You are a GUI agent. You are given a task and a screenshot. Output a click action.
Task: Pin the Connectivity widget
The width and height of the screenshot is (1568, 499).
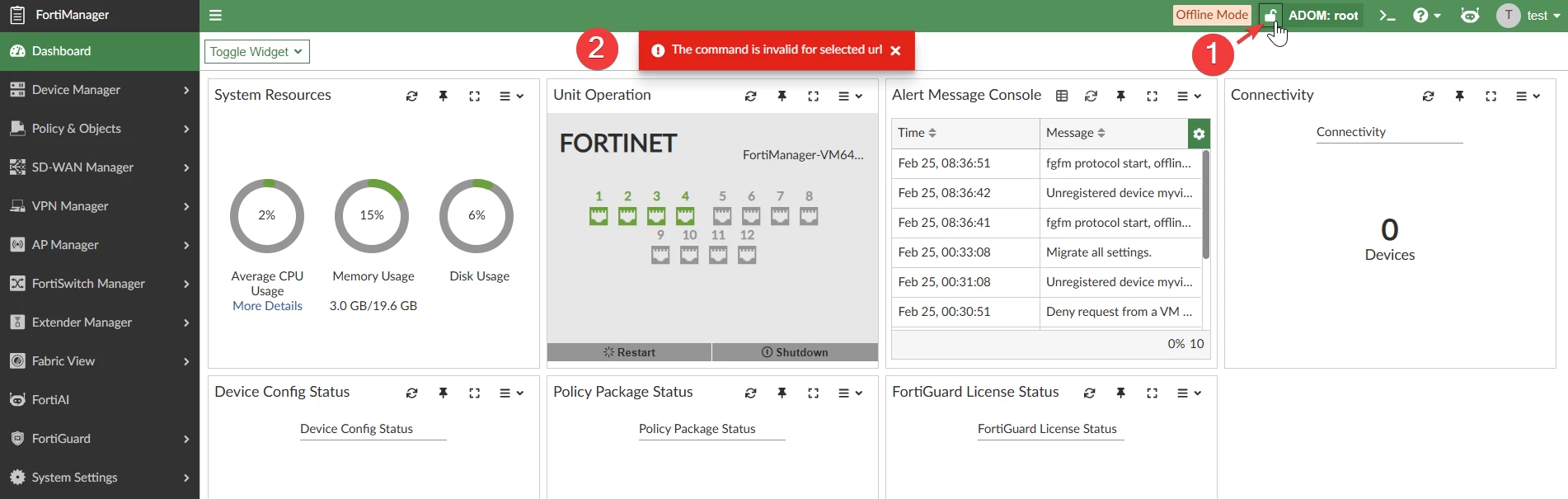1459,97
